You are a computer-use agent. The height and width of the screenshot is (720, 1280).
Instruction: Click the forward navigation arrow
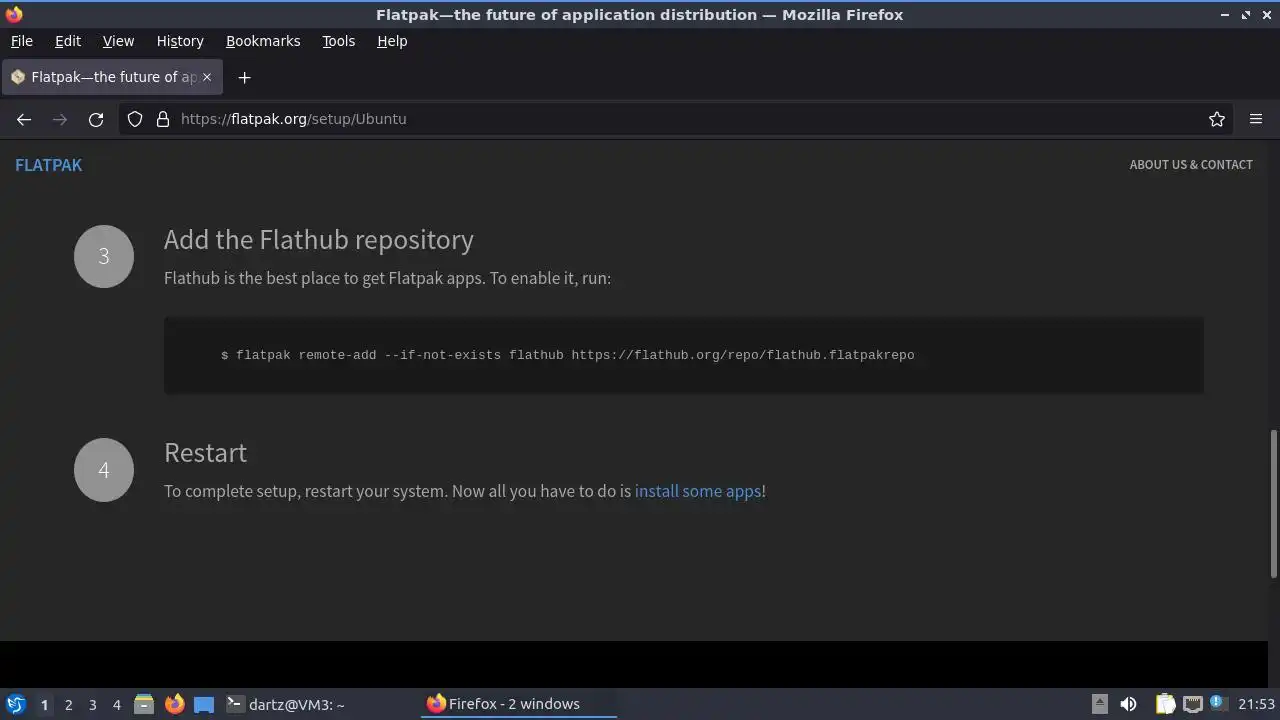click(x=60, y=119)
